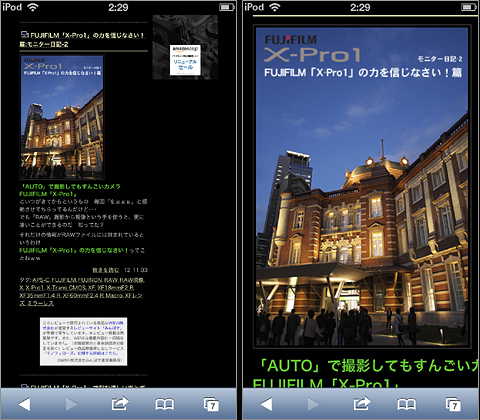Image resolution: width=480 pixels, height=420 pixels.
Task: Open the tabs switcher showing 7 in right browser
Action: click(453, 404)
